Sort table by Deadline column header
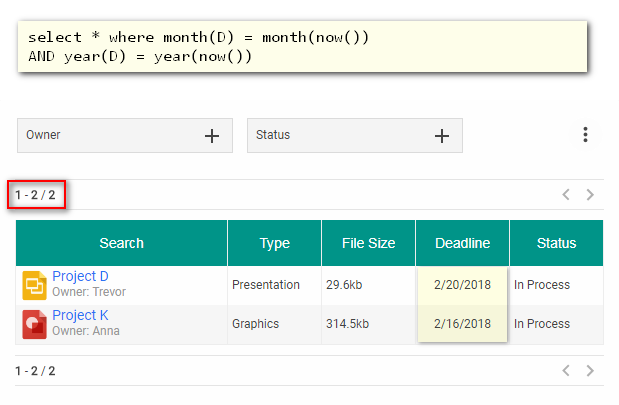The height and width of the screenshot is (405, 619). coord(462,243)
